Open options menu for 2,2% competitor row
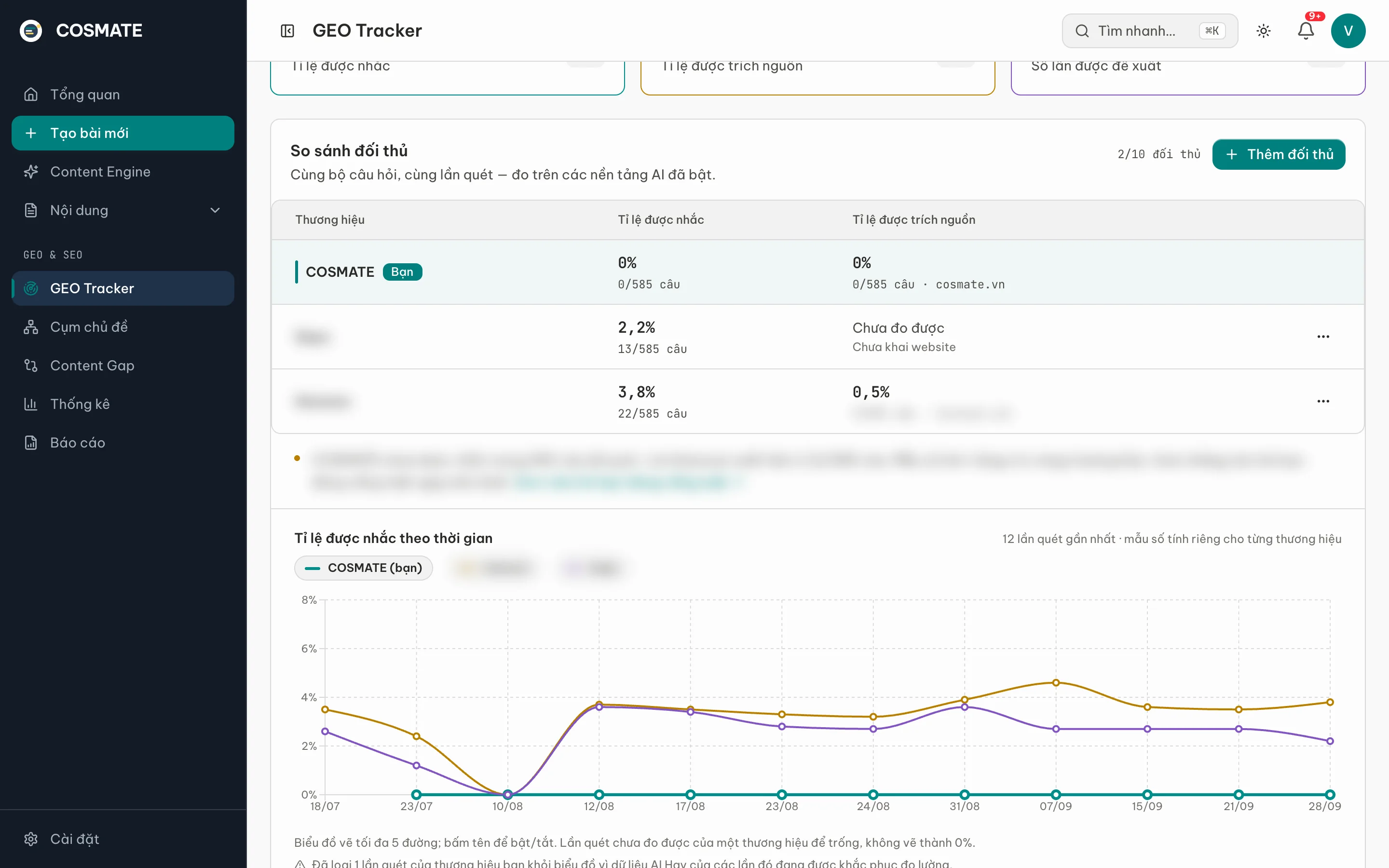This screenshot has height=868, width=1389. (1323, 337)
